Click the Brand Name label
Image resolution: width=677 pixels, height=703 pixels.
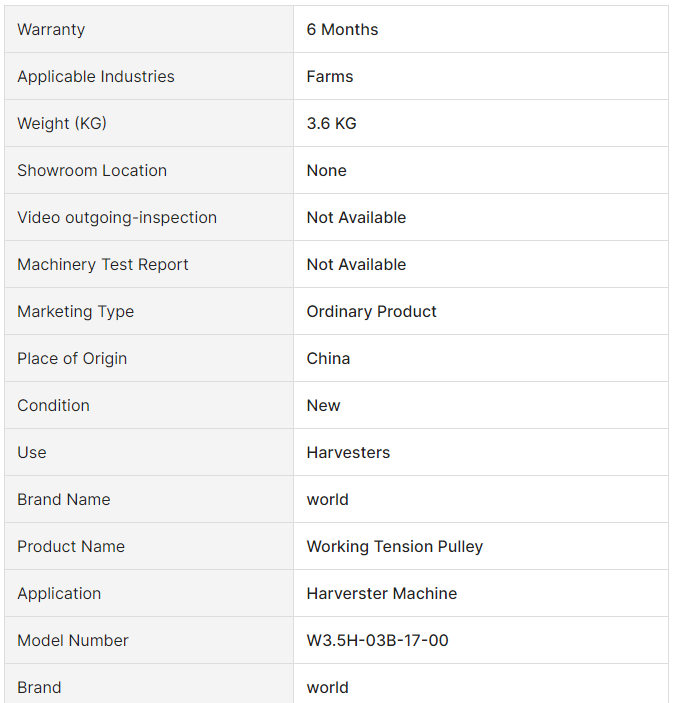click(64, 500)
